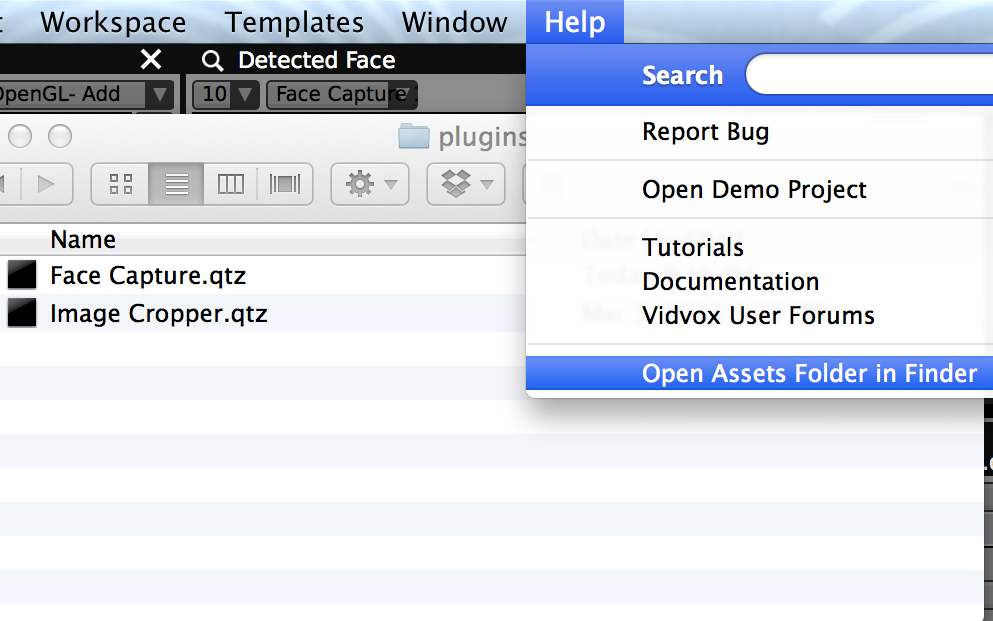Open the Workspace menu
Screen dimensions: 993x621
pos(113,23)
